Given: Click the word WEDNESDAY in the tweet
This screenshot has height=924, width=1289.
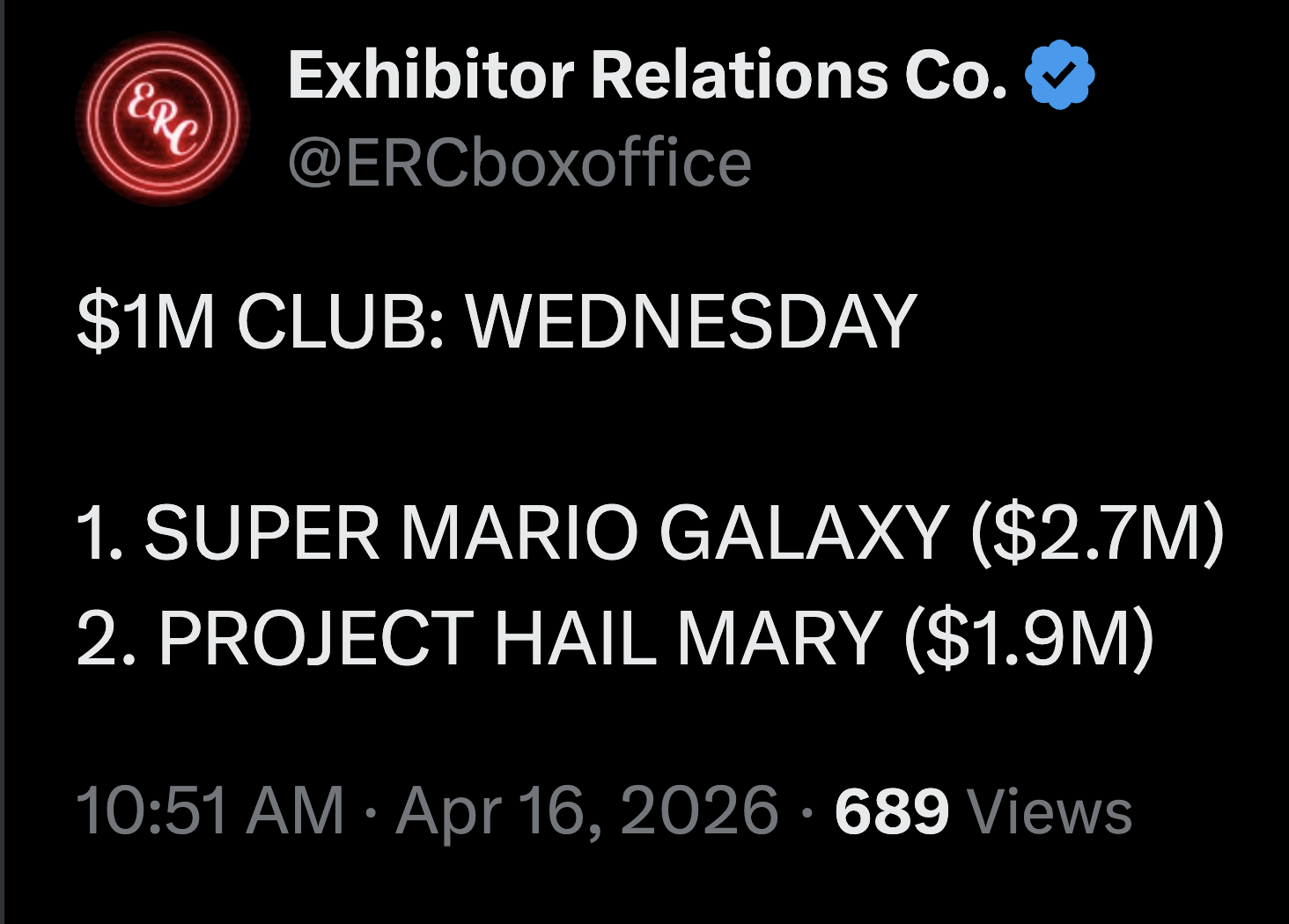Looking at the screenshot, I should pos(692,322).
